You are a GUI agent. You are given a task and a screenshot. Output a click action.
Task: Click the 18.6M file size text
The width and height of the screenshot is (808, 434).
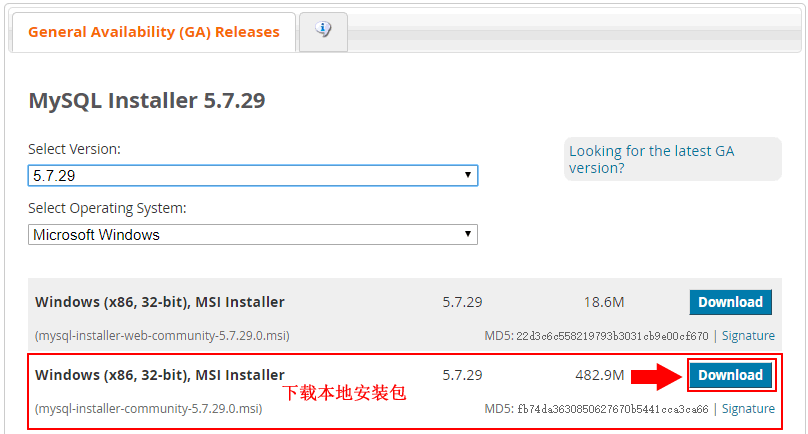[x=604, y=302]
